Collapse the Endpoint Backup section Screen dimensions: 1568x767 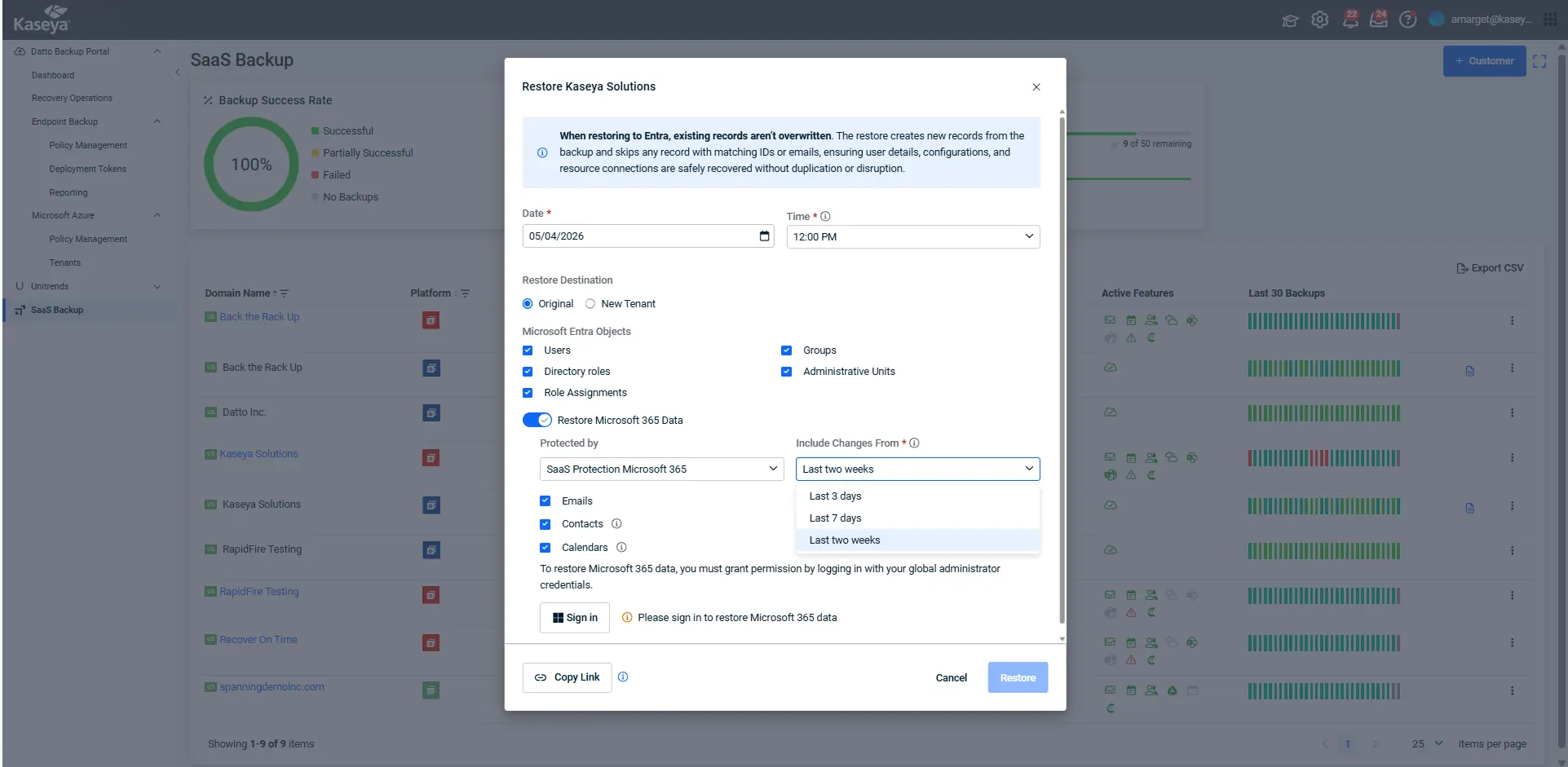(157, 122)
